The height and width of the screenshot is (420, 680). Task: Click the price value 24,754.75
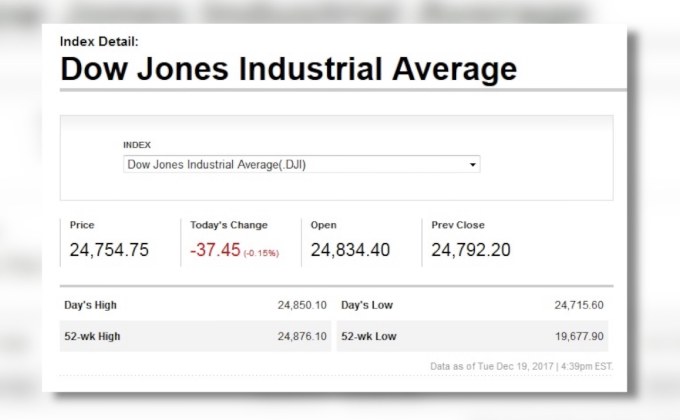pos(109,250)
